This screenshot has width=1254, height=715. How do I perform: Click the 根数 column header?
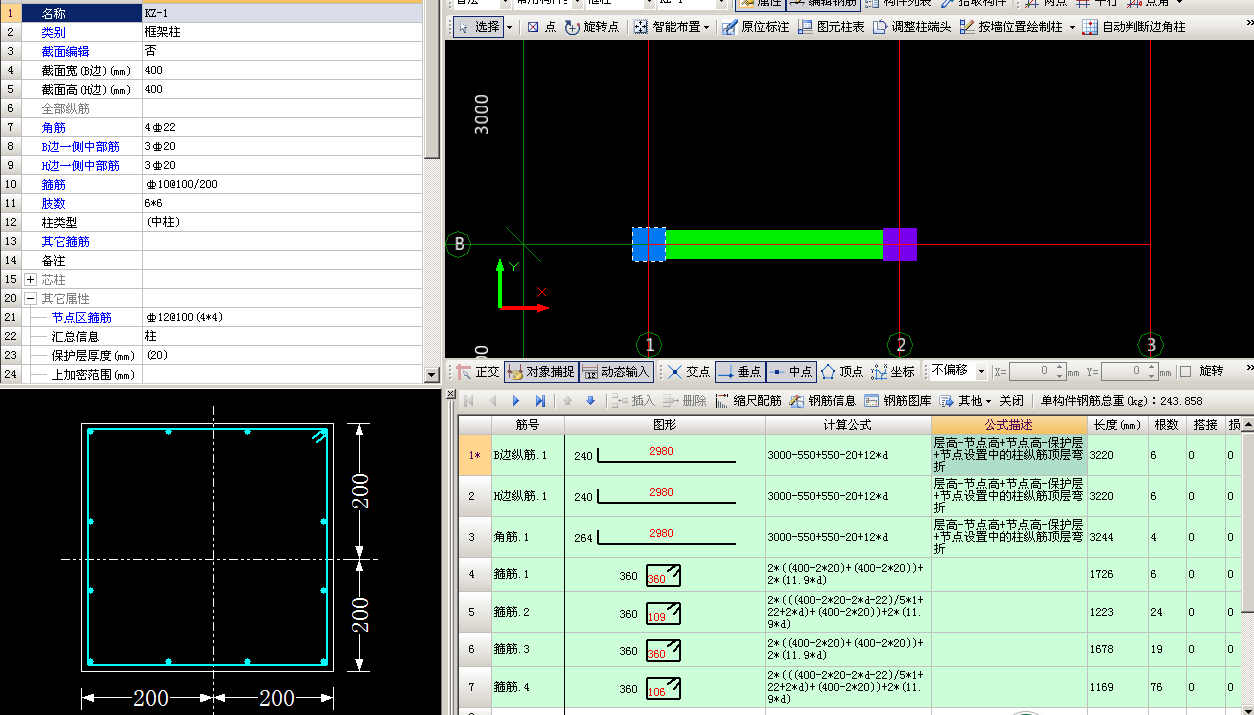click(x=1166, y=425)
